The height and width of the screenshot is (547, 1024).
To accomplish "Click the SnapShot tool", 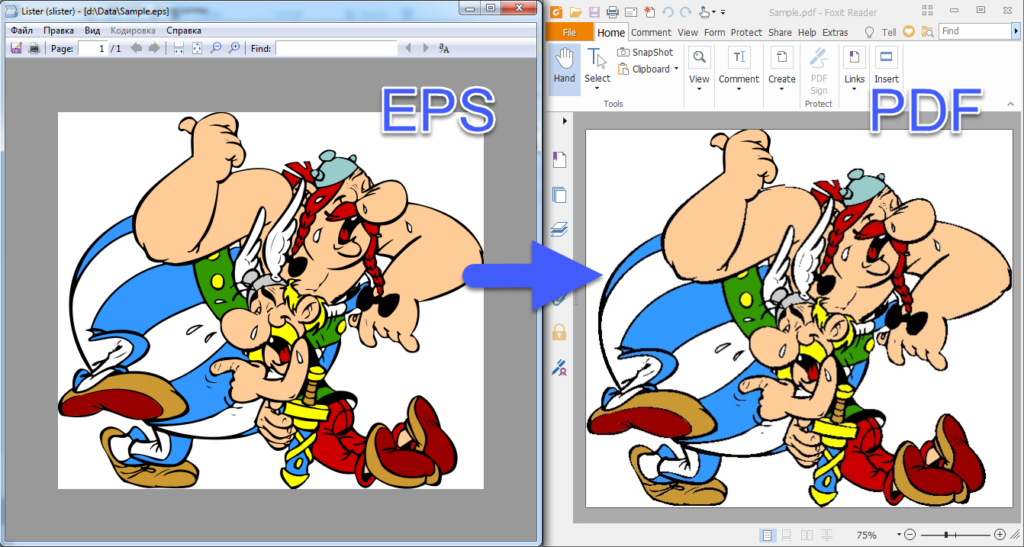I will pos(645,52).
